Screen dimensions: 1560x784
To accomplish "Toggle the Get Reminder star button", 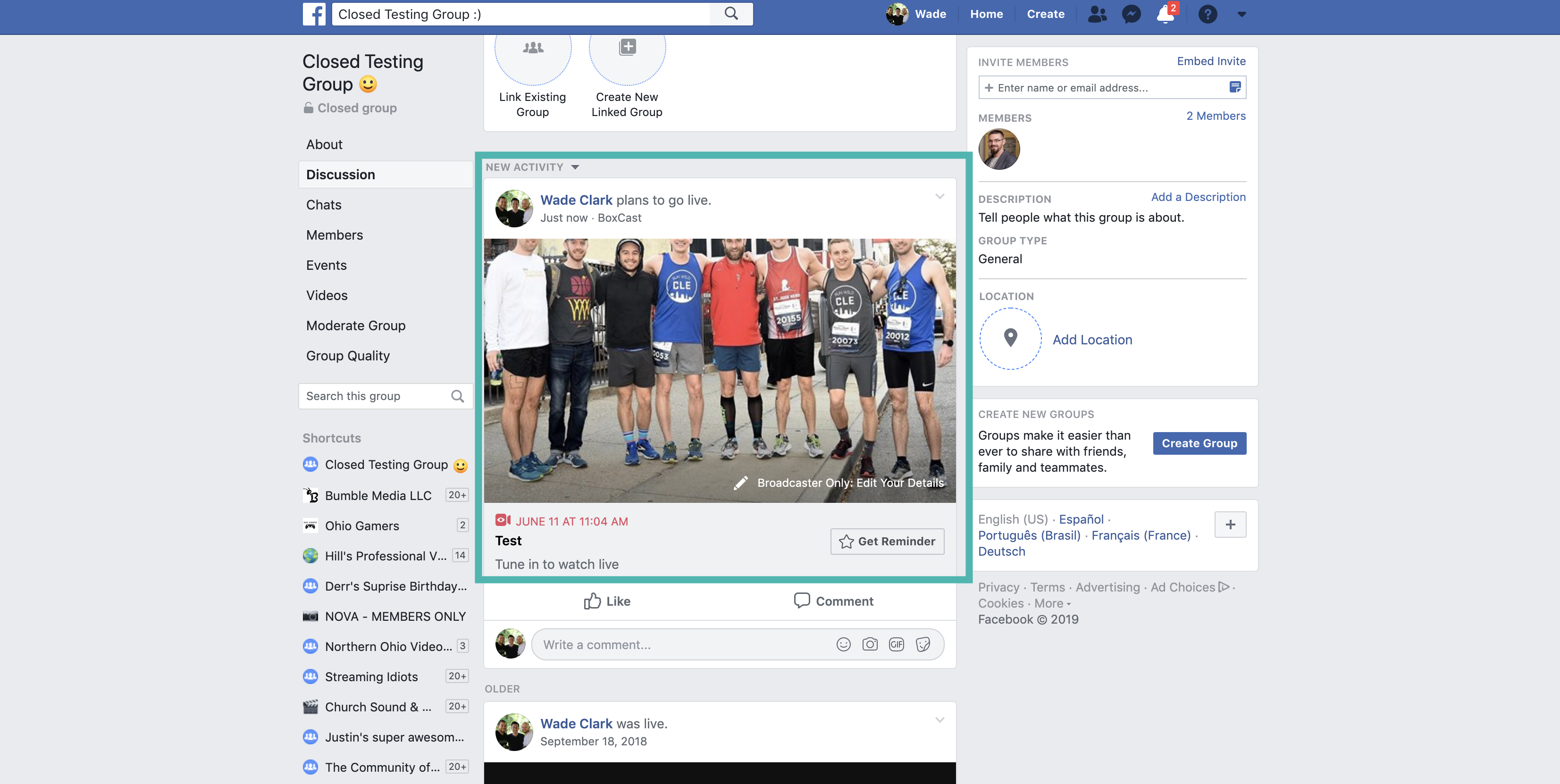I will [x=887, y=541].
